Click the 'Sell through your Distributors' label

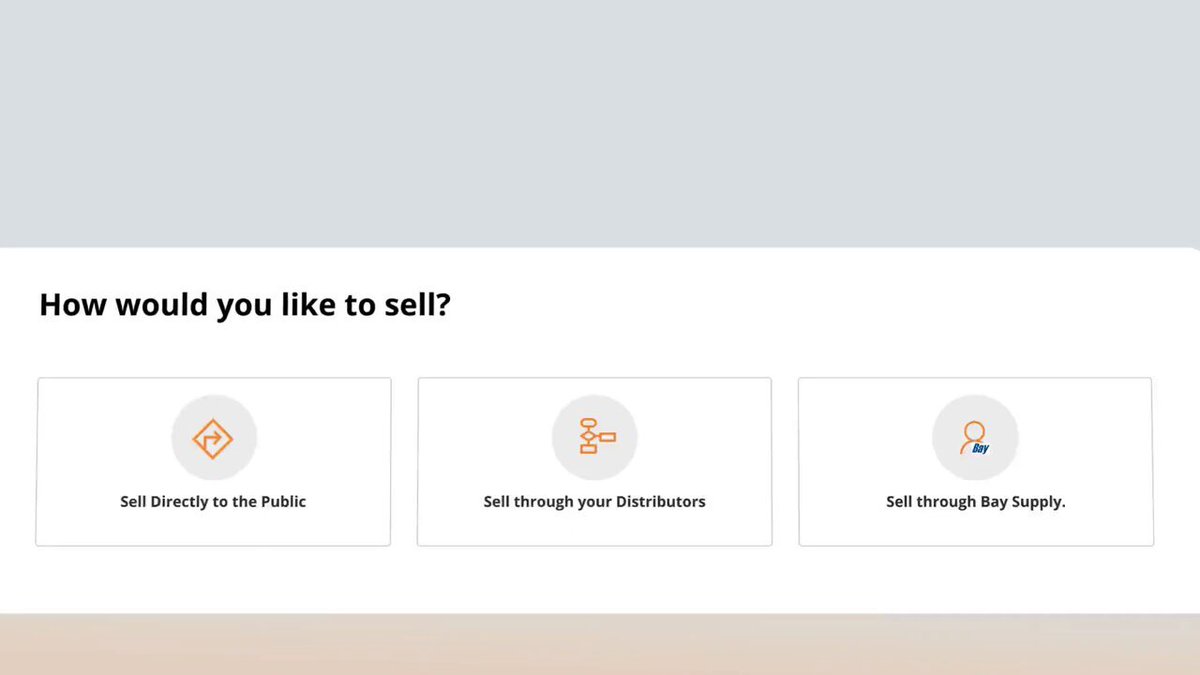tap(594, 502)
